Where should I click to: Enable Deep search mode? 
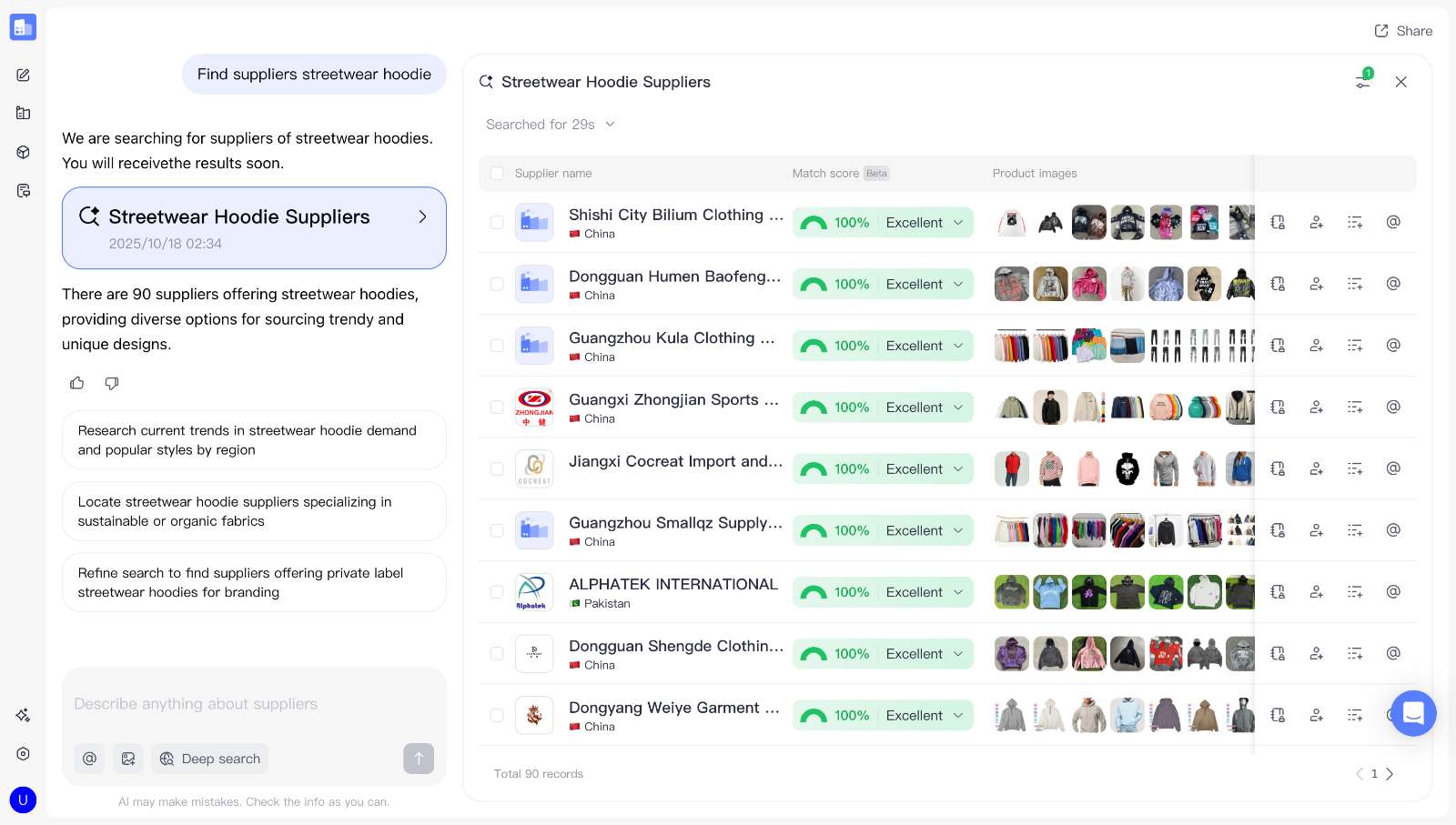tap(210, 759)
